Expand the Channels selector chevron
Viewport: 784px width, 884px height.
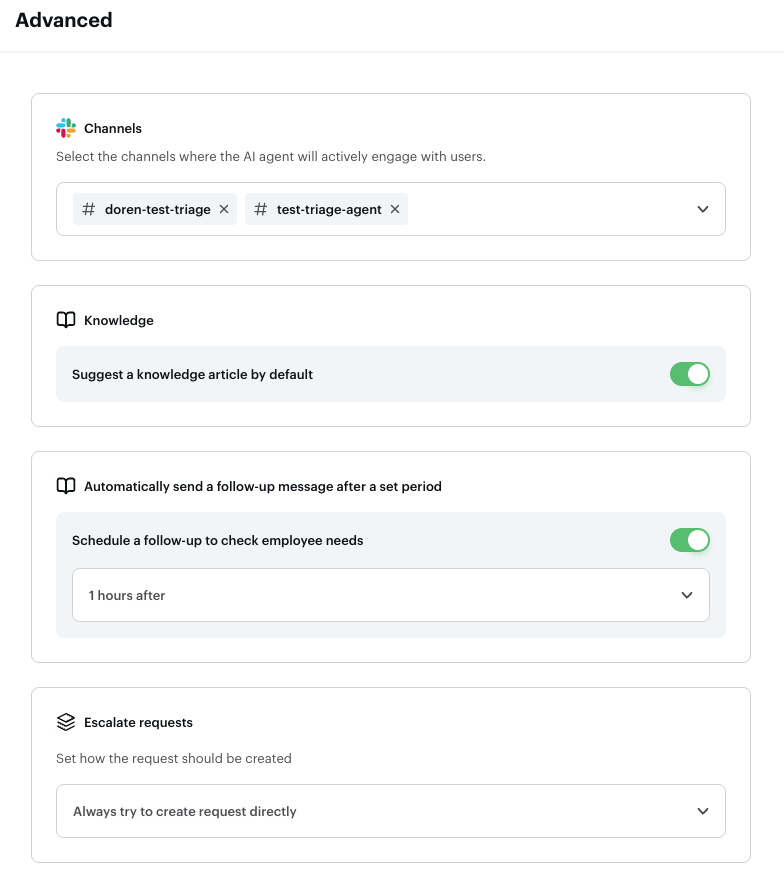tap(703, 209)
